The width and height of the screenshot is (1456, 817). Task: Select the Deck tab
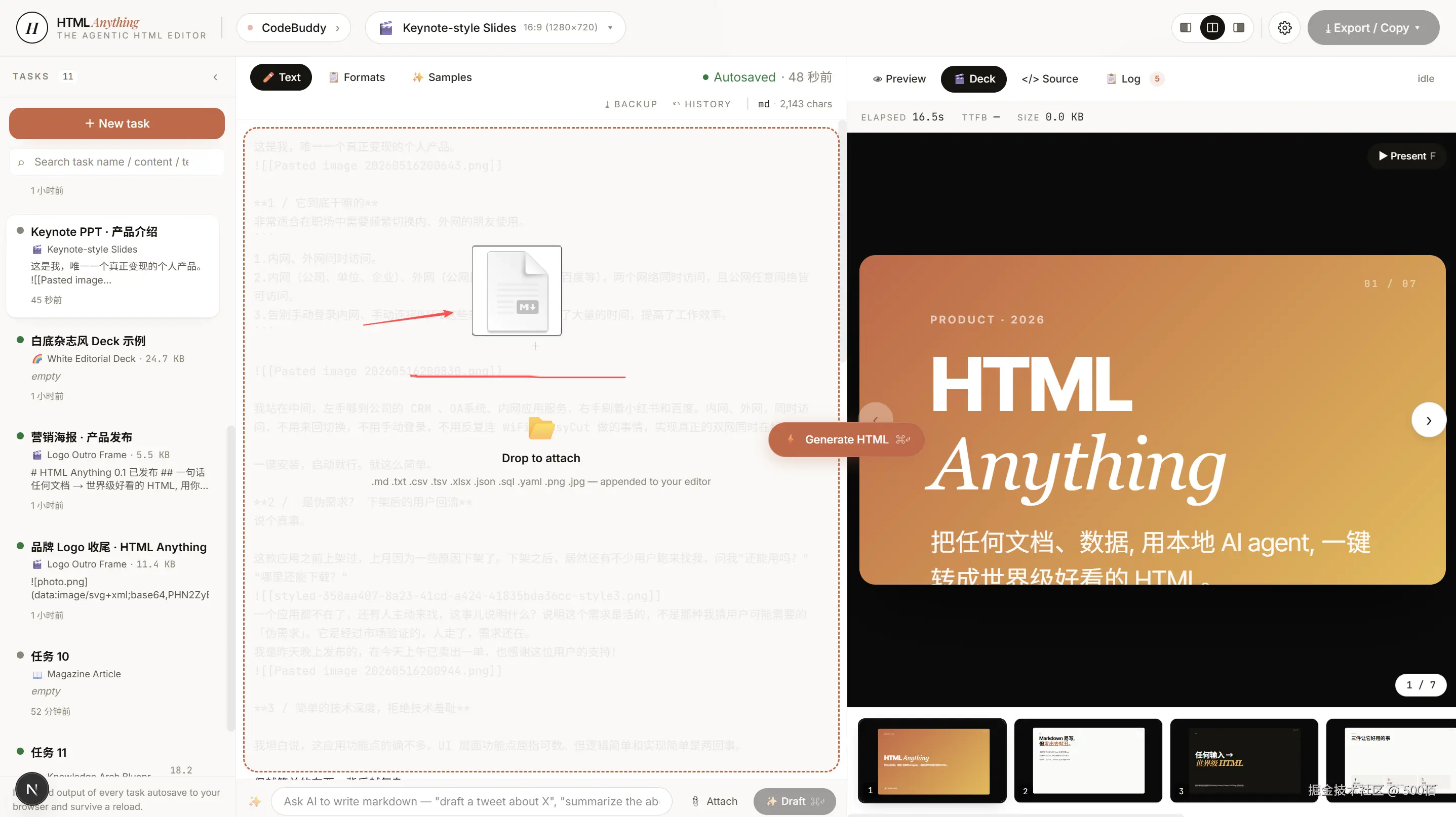tap(973, 79)
